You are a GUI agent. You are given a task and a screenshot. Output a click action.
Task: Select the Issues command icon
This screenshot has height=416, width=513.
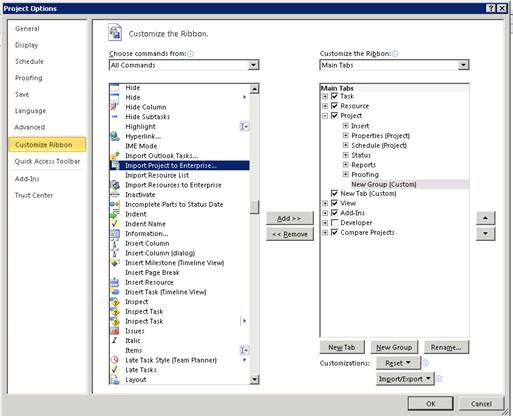115,331
